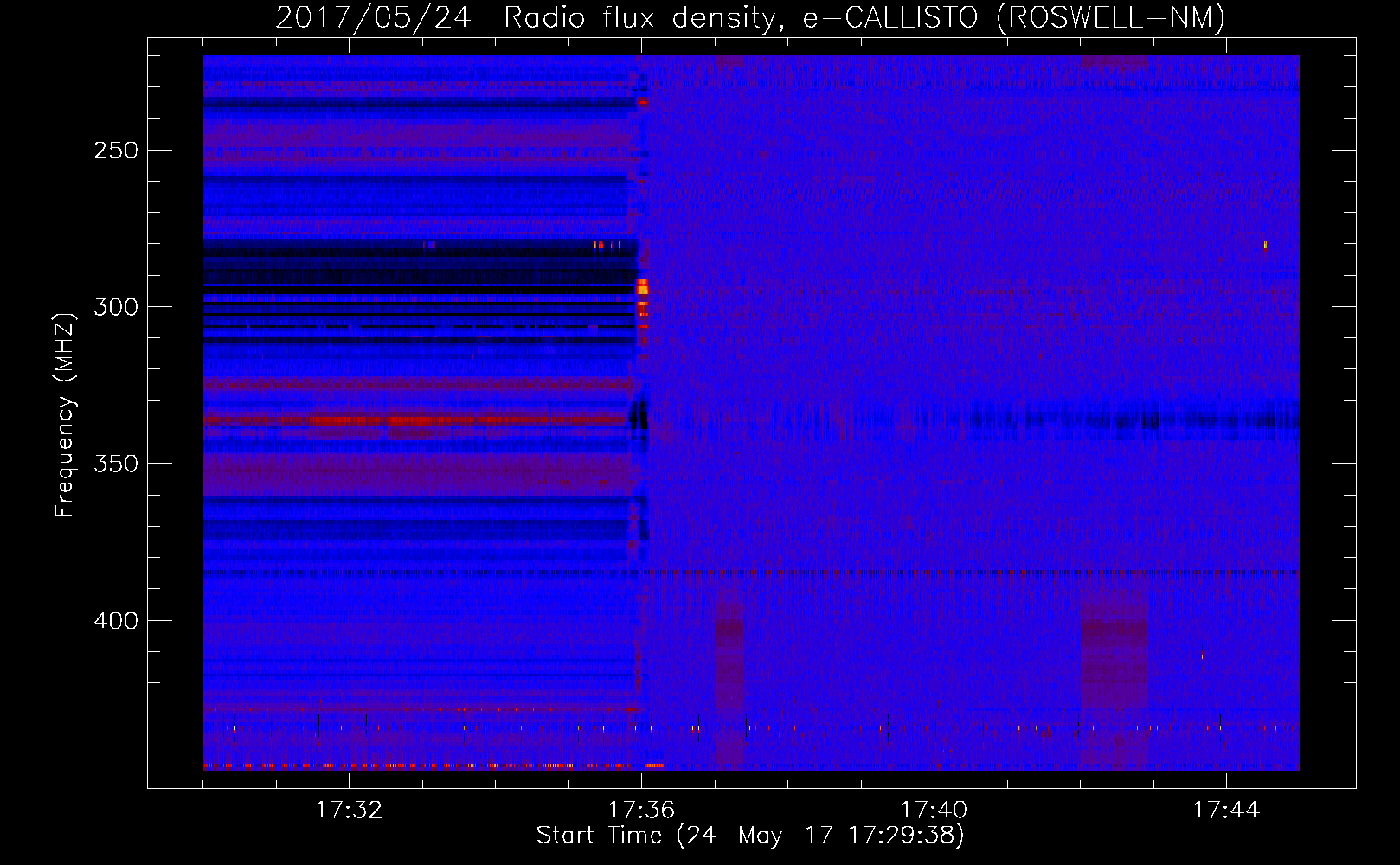Click the 17:36 time tick label
Viewport: 1400px width, 865px height.
pos(641,810)
